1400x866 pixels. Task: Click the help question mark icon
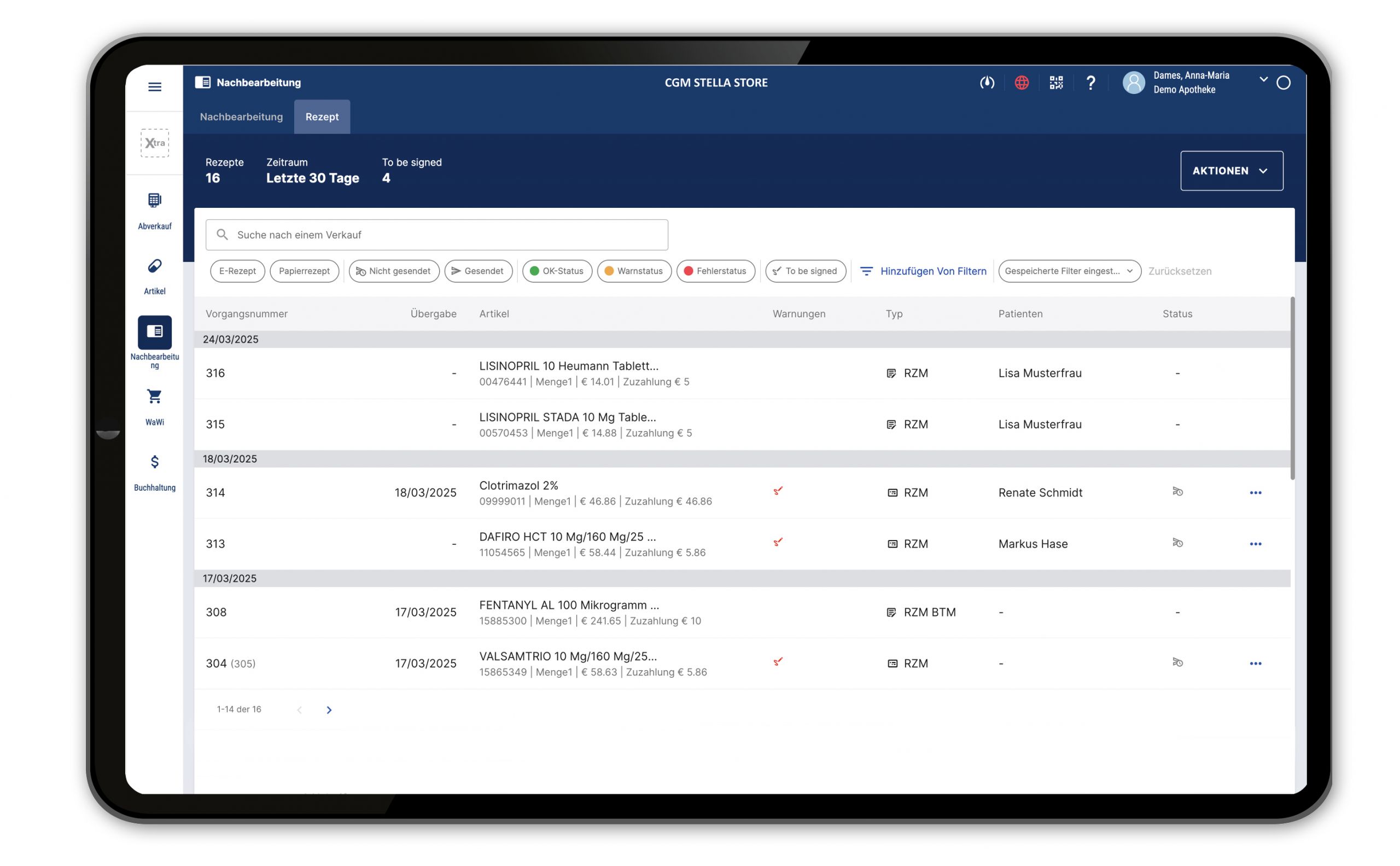click(1090, 83)
